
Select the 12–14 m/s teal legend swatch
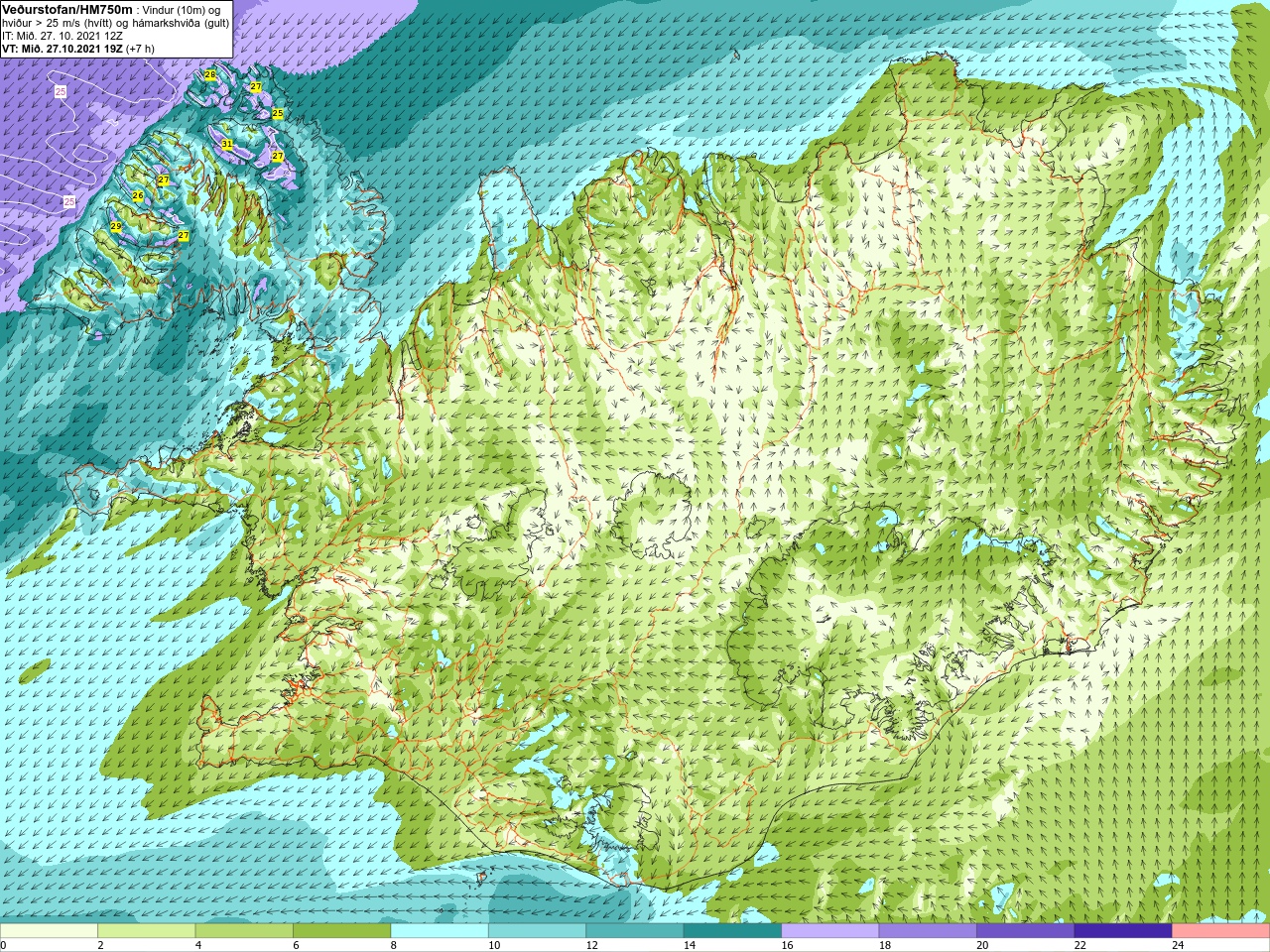point(635,931)
